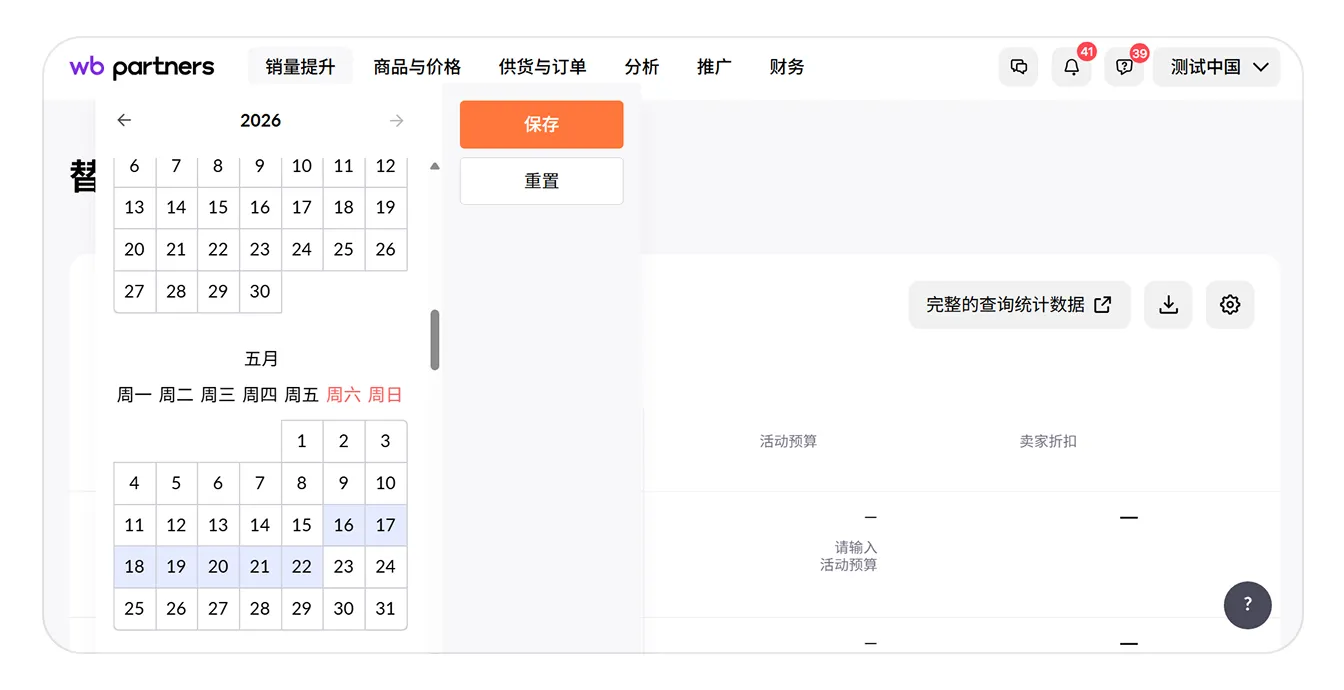Screen dimensions: 1344x690
Task: Click the 周五 weekday label
Action: pos(302,395)
